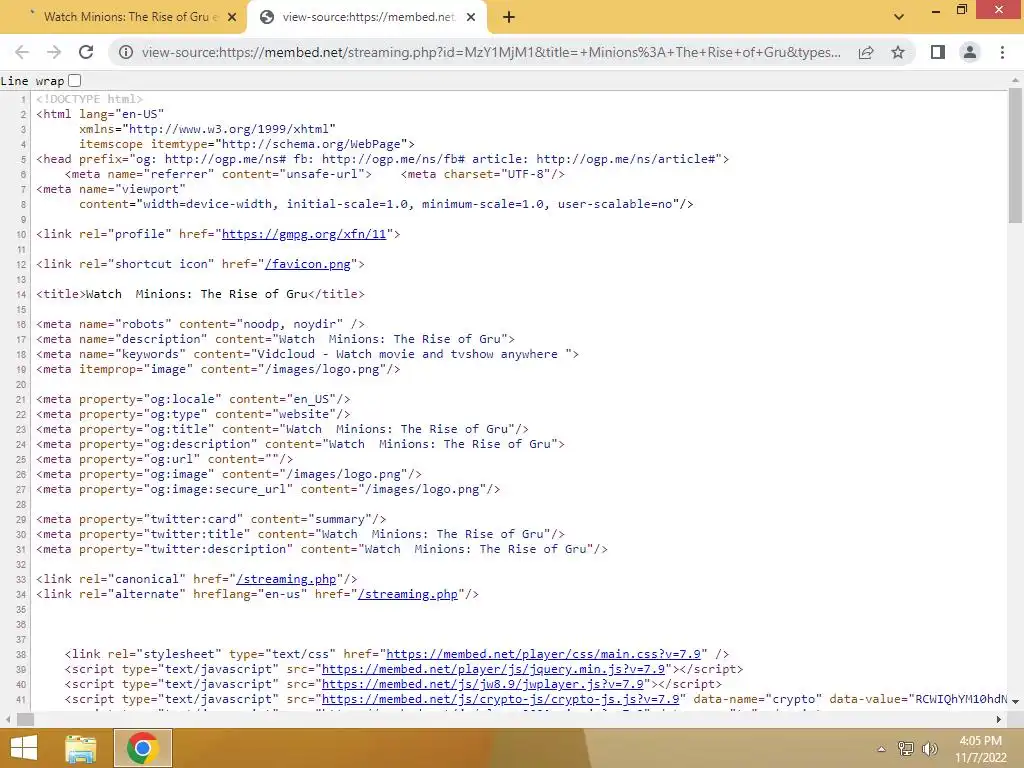Click the horizontal scrollbar thumb

[x=25, y=720]
